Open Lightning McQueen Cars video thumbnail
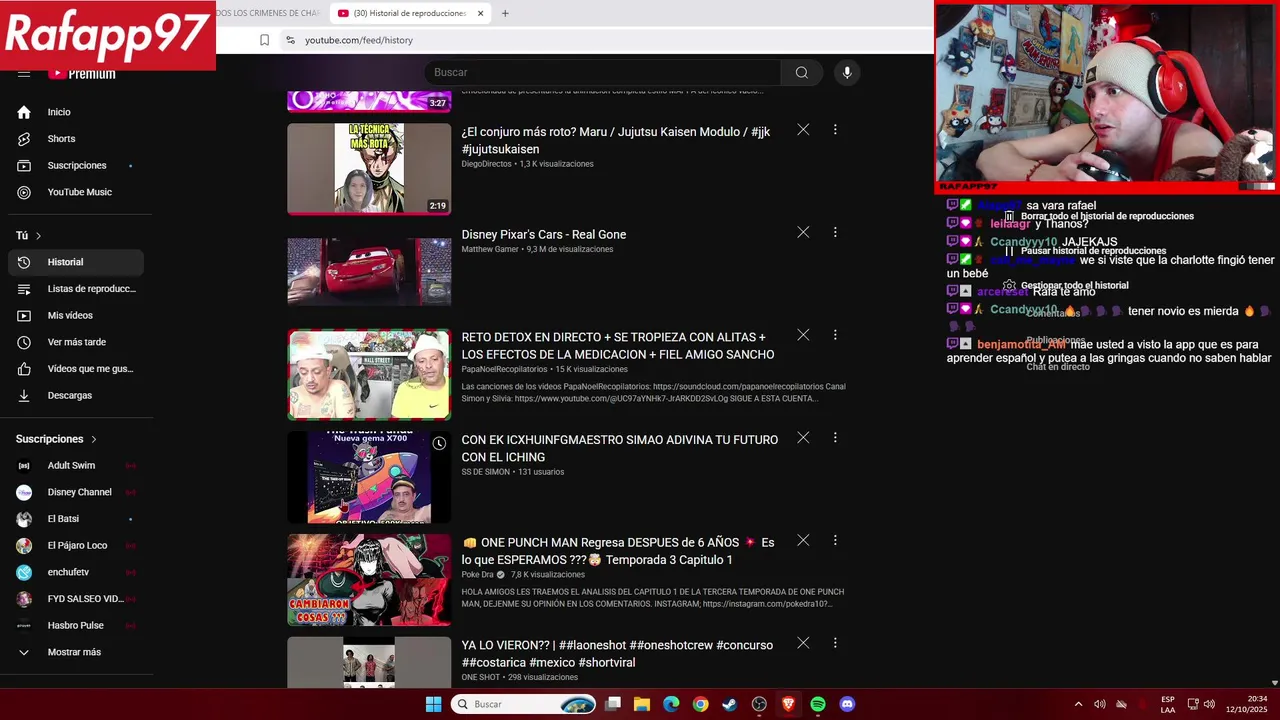 369,271
